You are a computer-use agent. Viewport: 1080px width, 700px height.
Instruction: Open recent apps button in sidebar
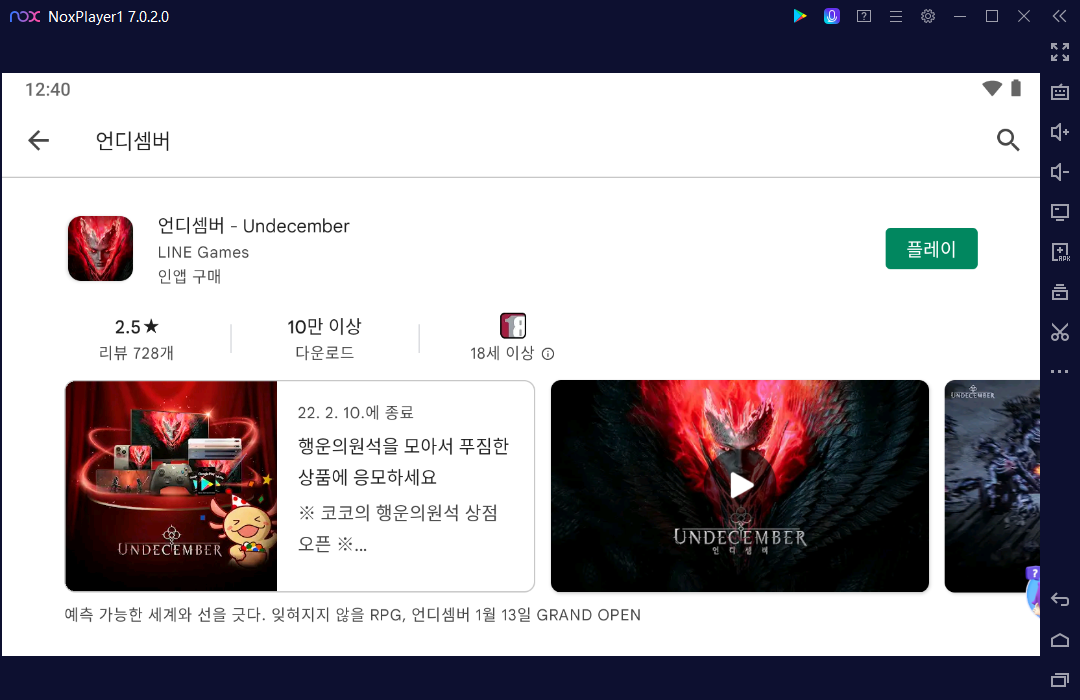(1059, 680)
